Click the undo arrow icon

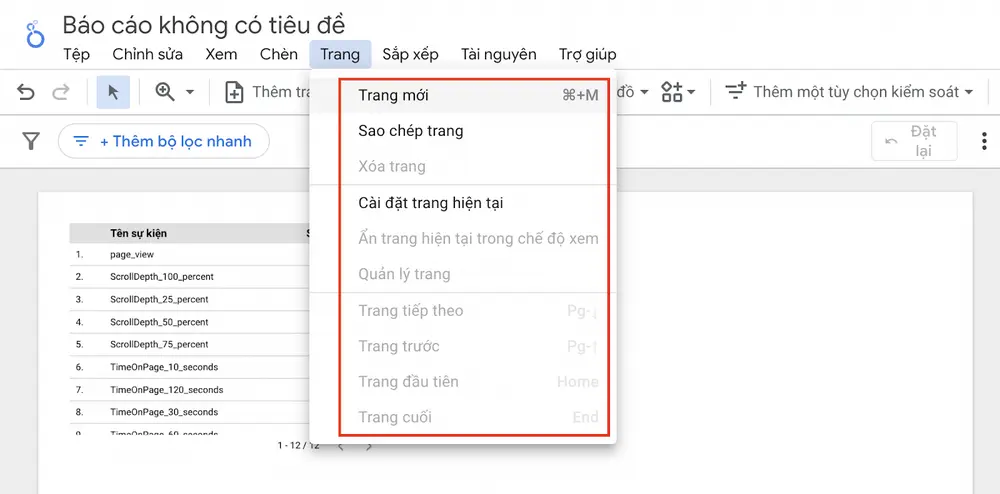point(26,92)
